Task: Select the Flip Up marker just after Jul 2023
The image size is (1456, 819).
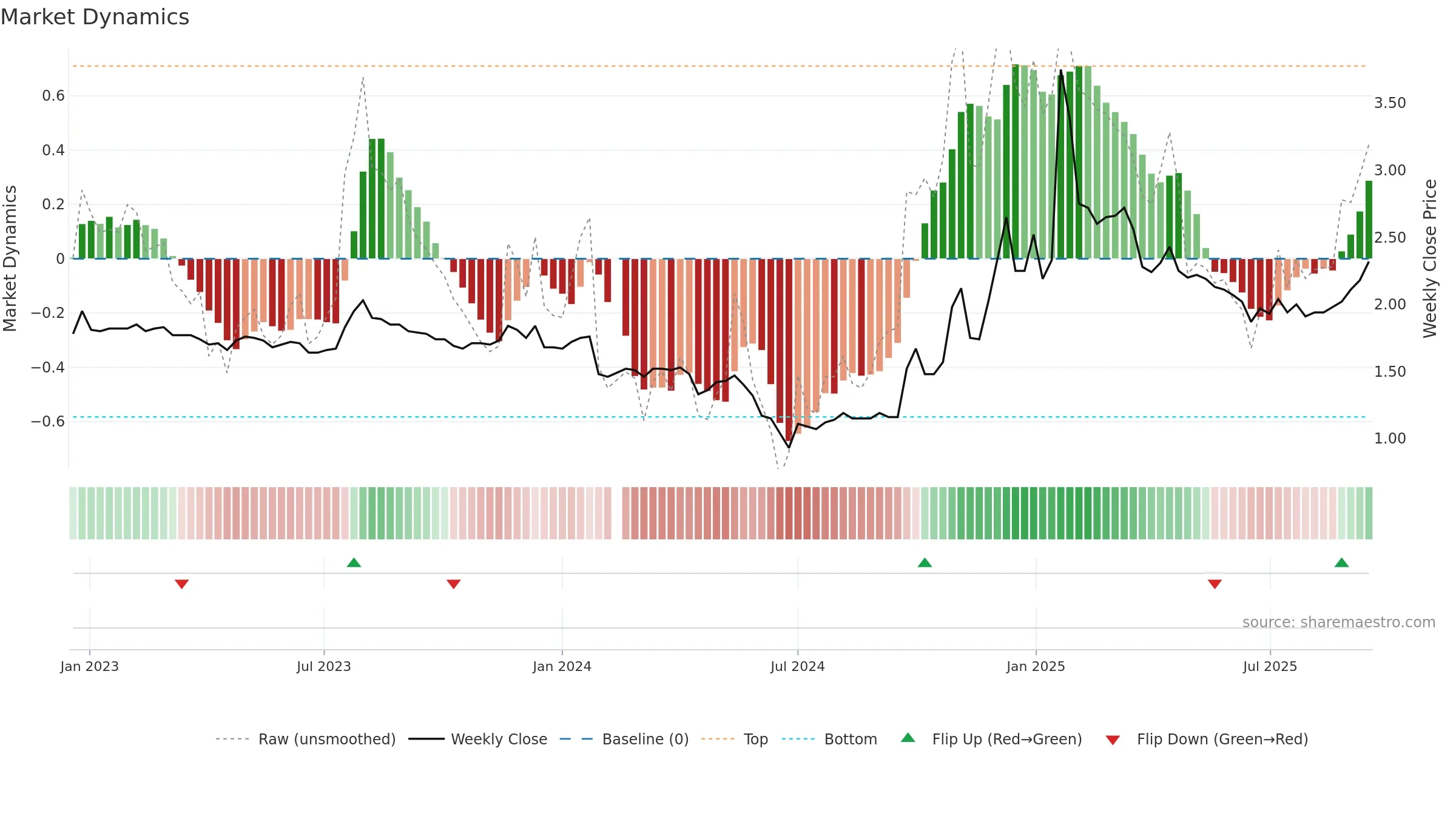Action: [354, 562]
